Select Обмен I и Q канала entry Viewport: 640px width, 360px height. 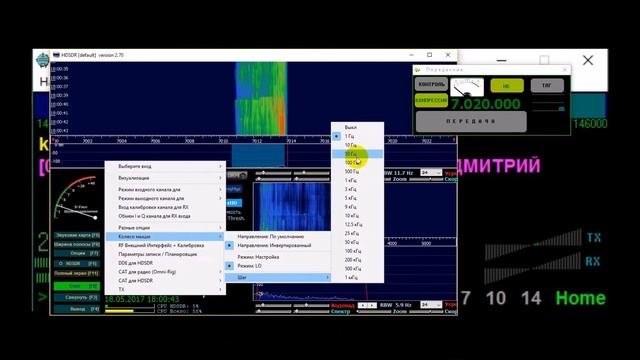click(165, 216)
